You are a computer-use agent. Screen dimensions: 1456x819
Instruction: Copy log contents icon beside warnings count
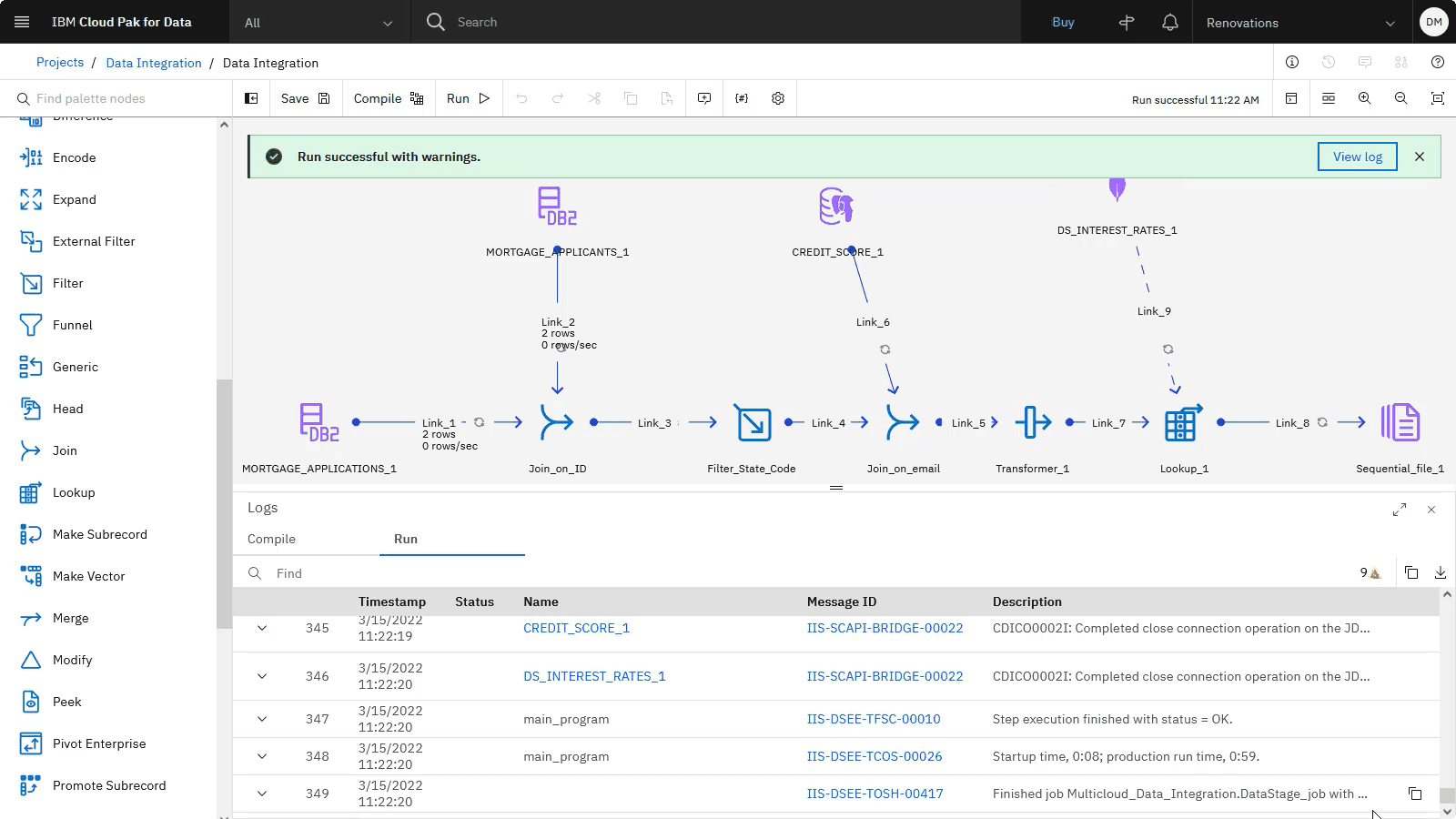coord(1411,572)
